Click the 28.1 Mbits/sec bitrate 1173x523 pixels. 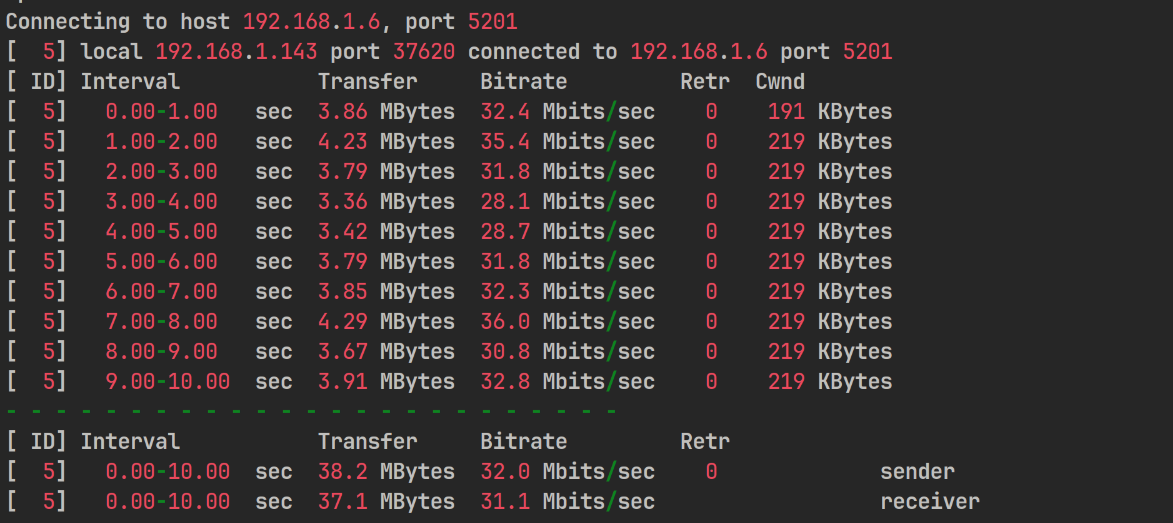coord(568,201)
